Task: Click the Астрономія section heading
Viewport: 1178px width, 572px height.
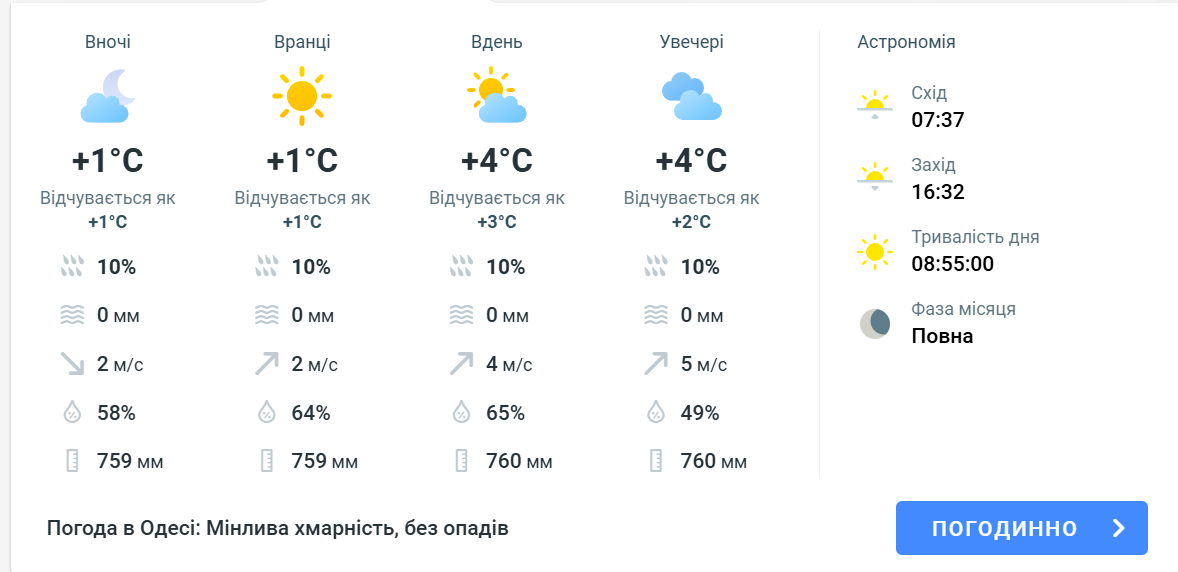Action: pos(906,42)
